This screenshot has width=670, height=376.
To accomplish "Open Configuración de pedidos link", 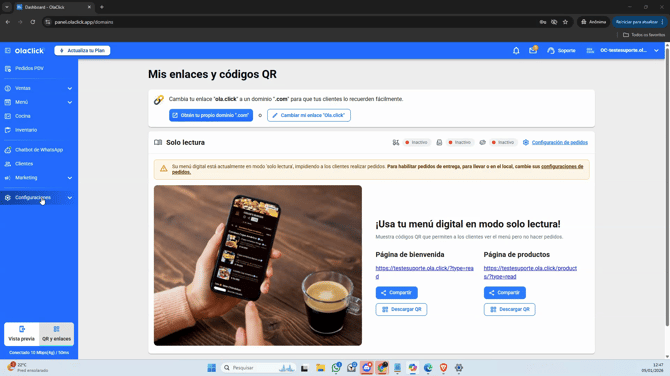I will point(559,142).
